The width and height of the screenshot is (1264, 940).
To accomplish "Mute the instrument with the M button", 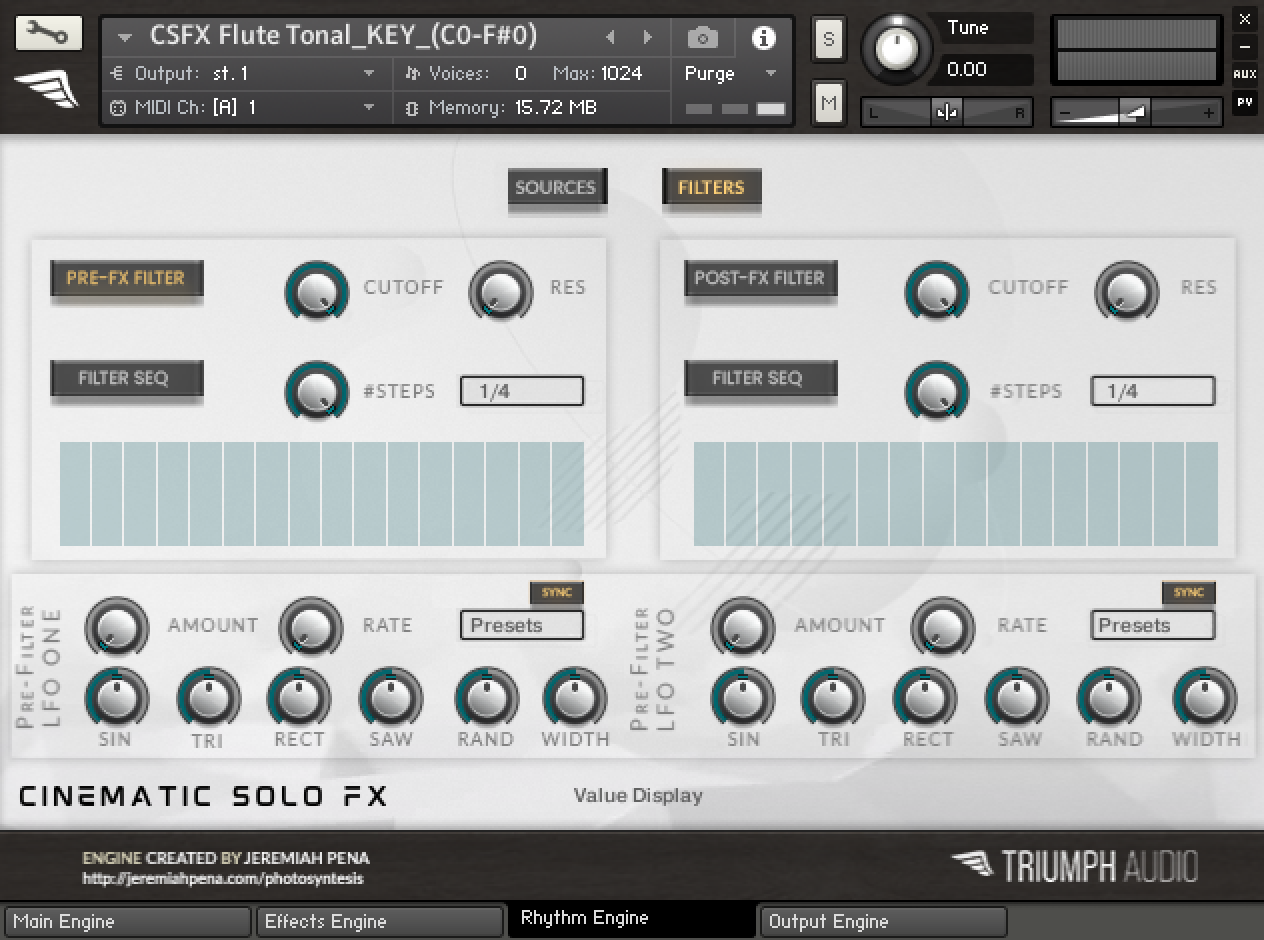I will point(829,102).
